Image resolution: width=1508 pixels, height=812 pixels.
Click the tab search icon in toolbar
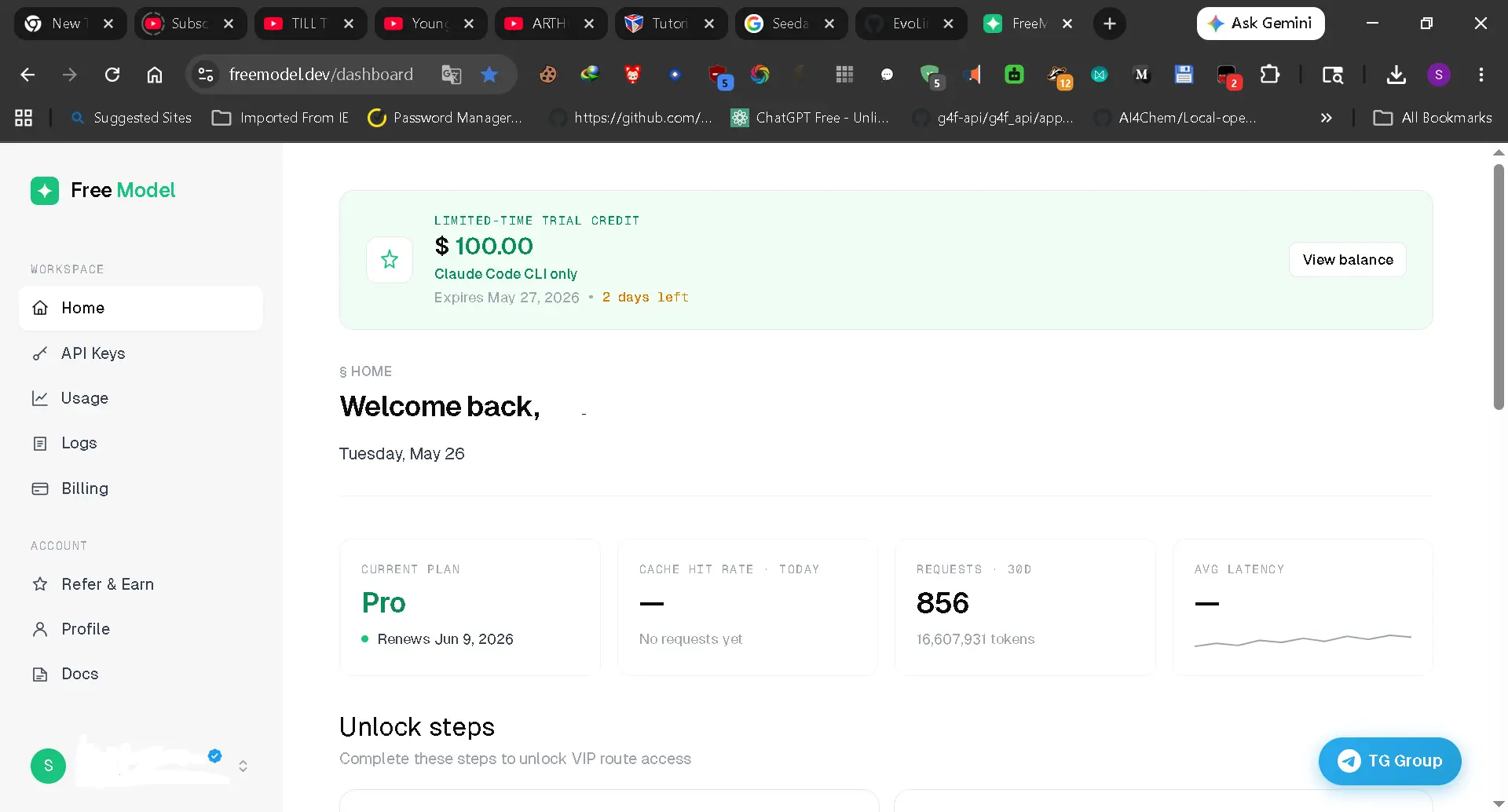[1332, 75]
